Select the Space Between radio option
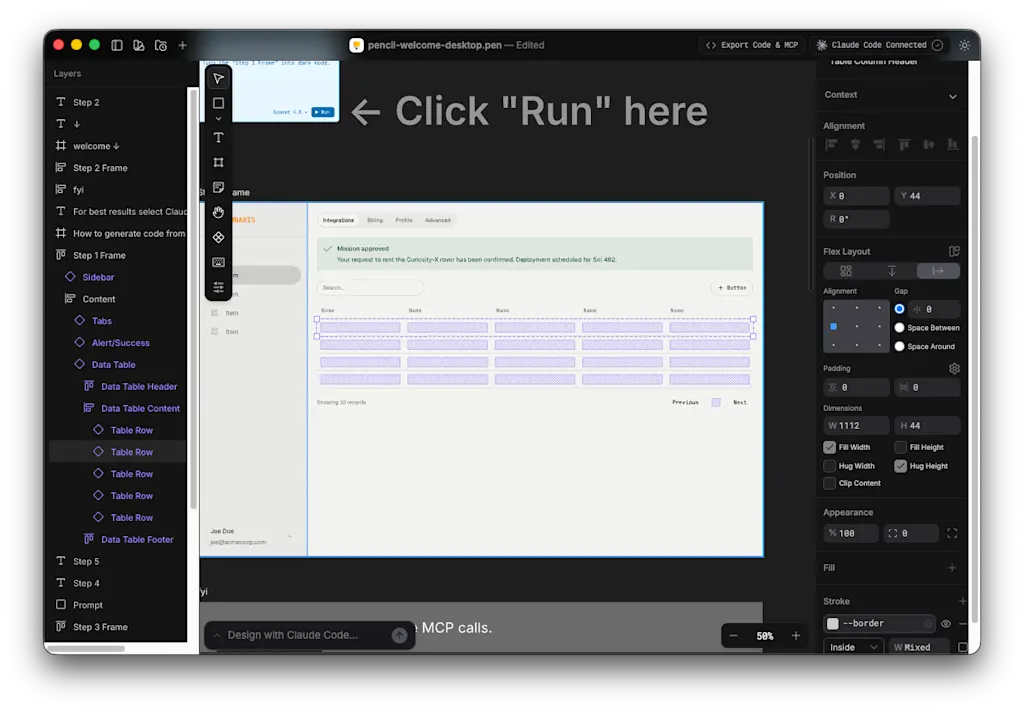 [899, 328]
